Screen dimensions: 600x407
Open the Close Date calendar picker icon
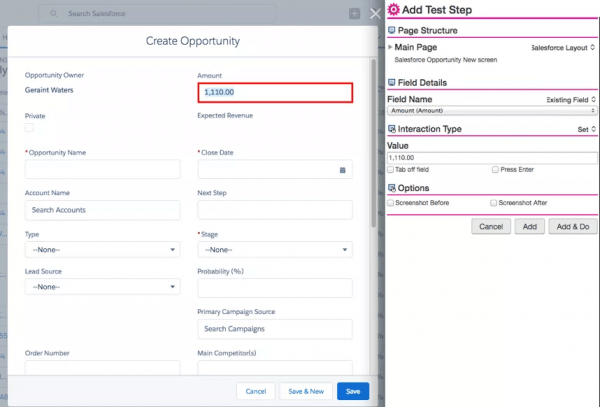click(342, 170)
